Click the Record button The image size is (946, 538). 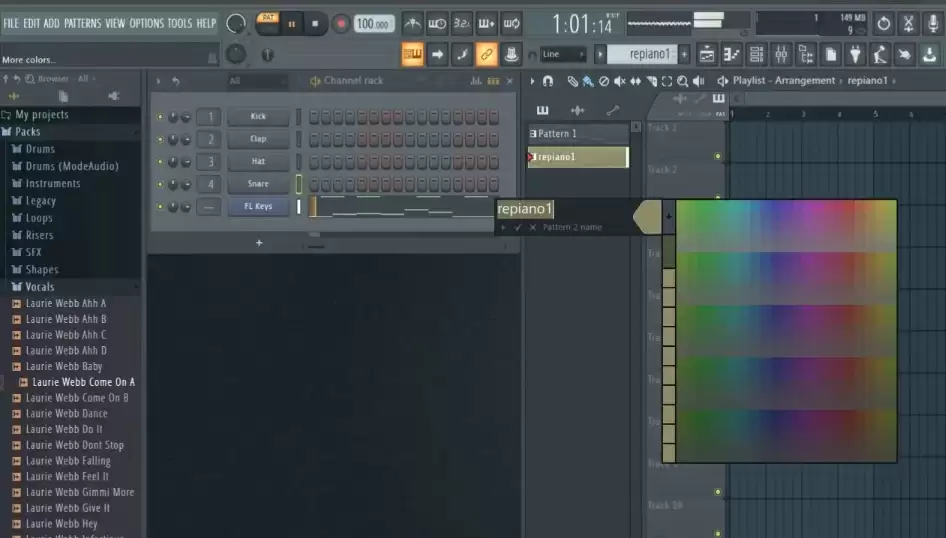[341, 24]
